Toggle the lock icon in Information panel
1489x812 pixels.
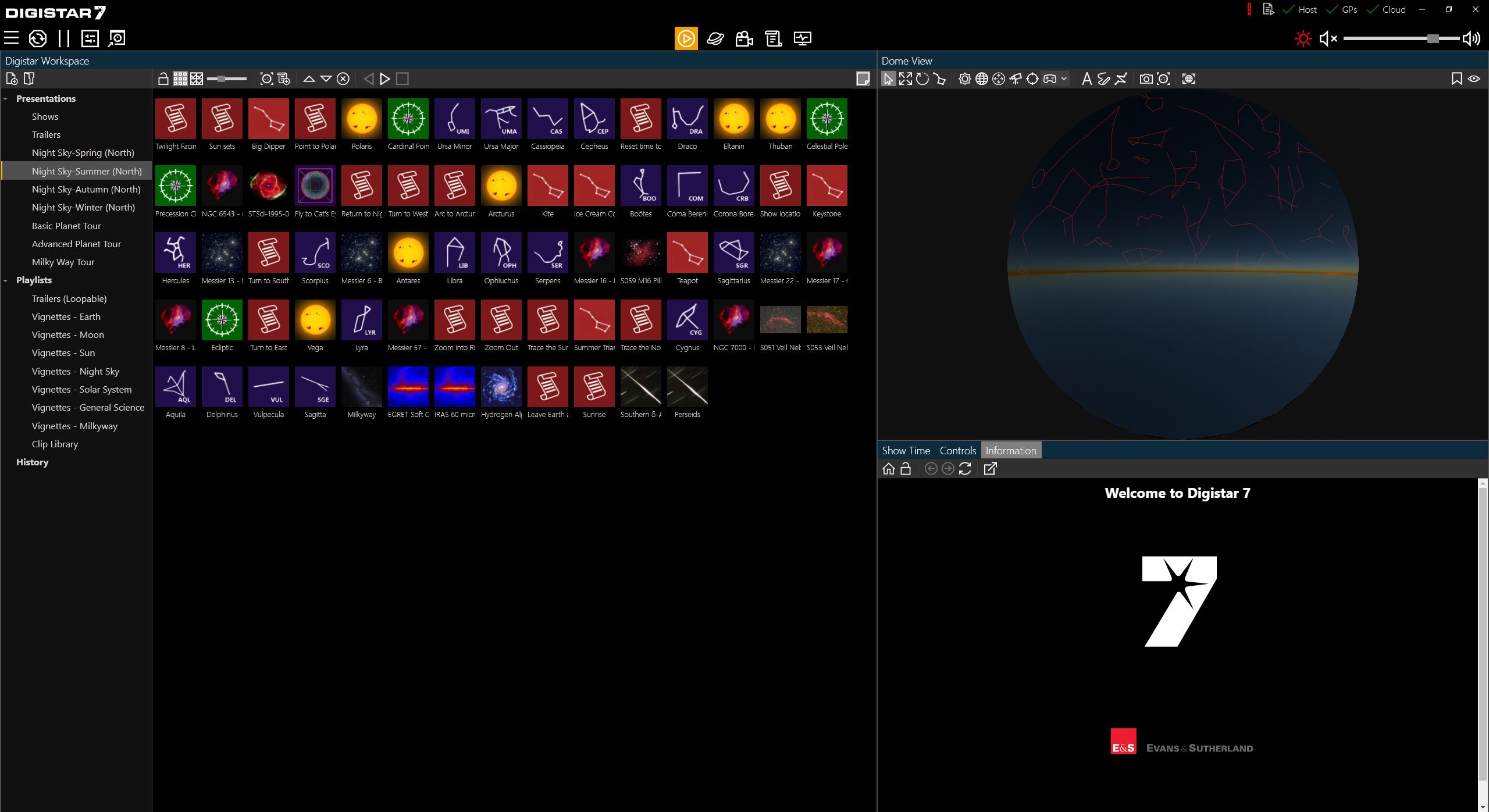(x=906, y=468)
